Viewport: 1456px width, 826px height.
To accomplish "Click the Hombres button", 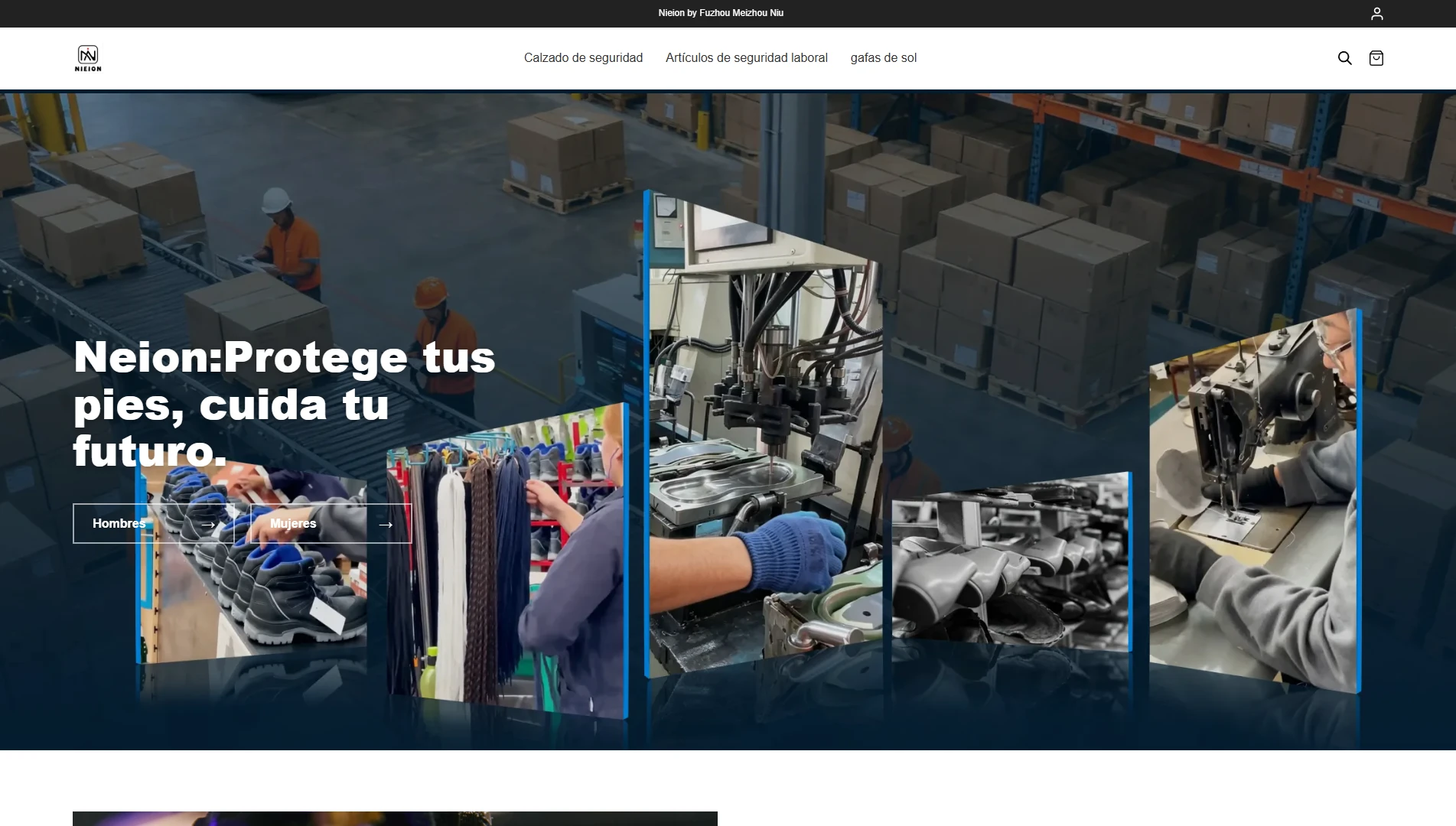I will point(154,524).
